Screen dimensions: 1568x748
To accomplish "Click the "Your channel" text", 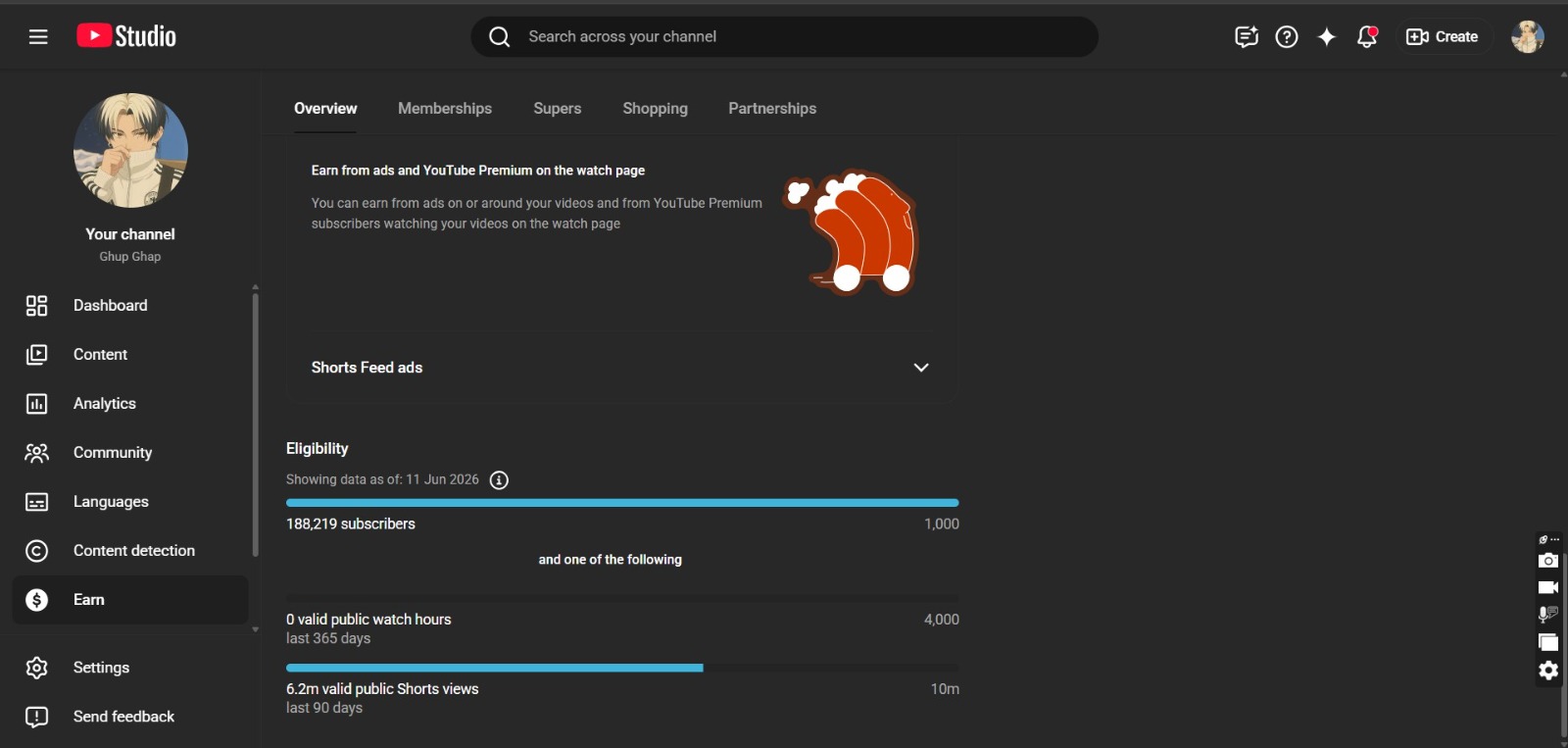I will click(130, 234).
